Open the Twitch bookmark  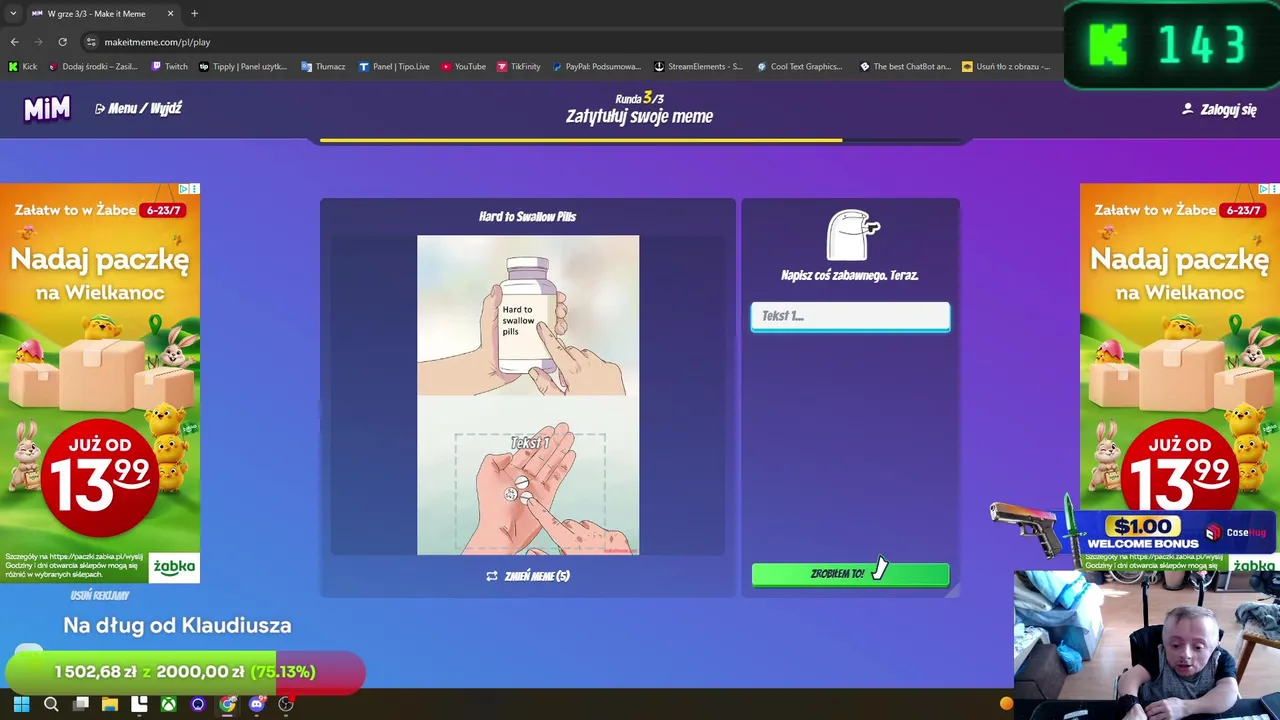point(169,67)
